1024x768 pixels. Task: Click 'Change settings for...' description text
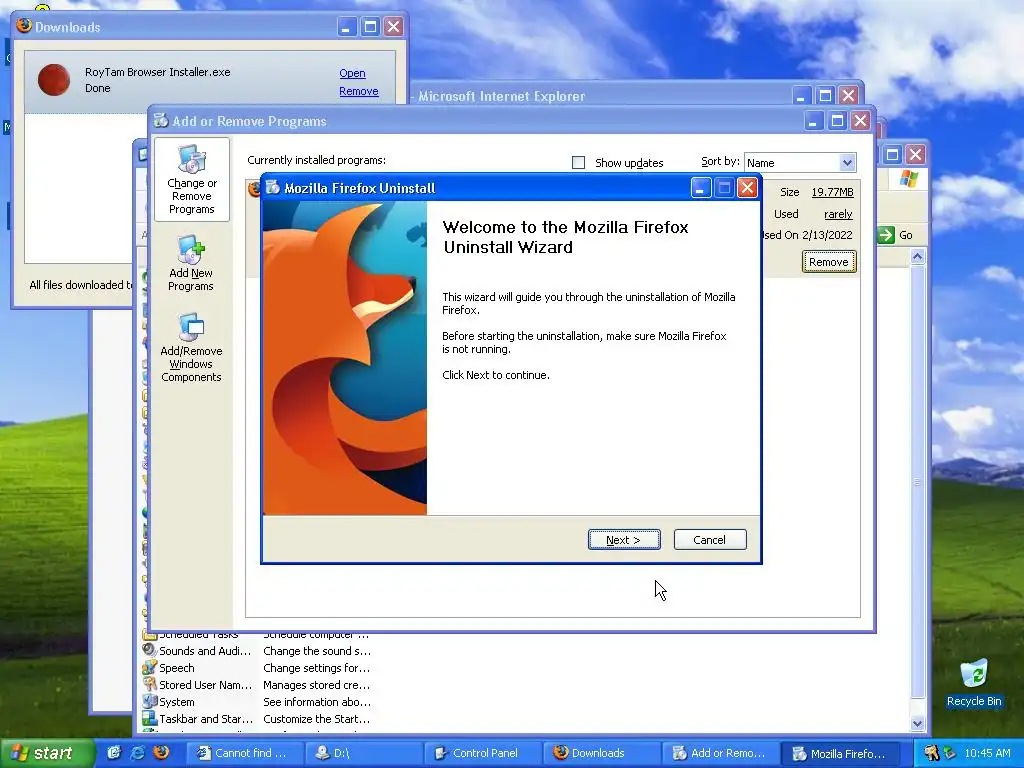pyautogui.click(x=316, y=668)
